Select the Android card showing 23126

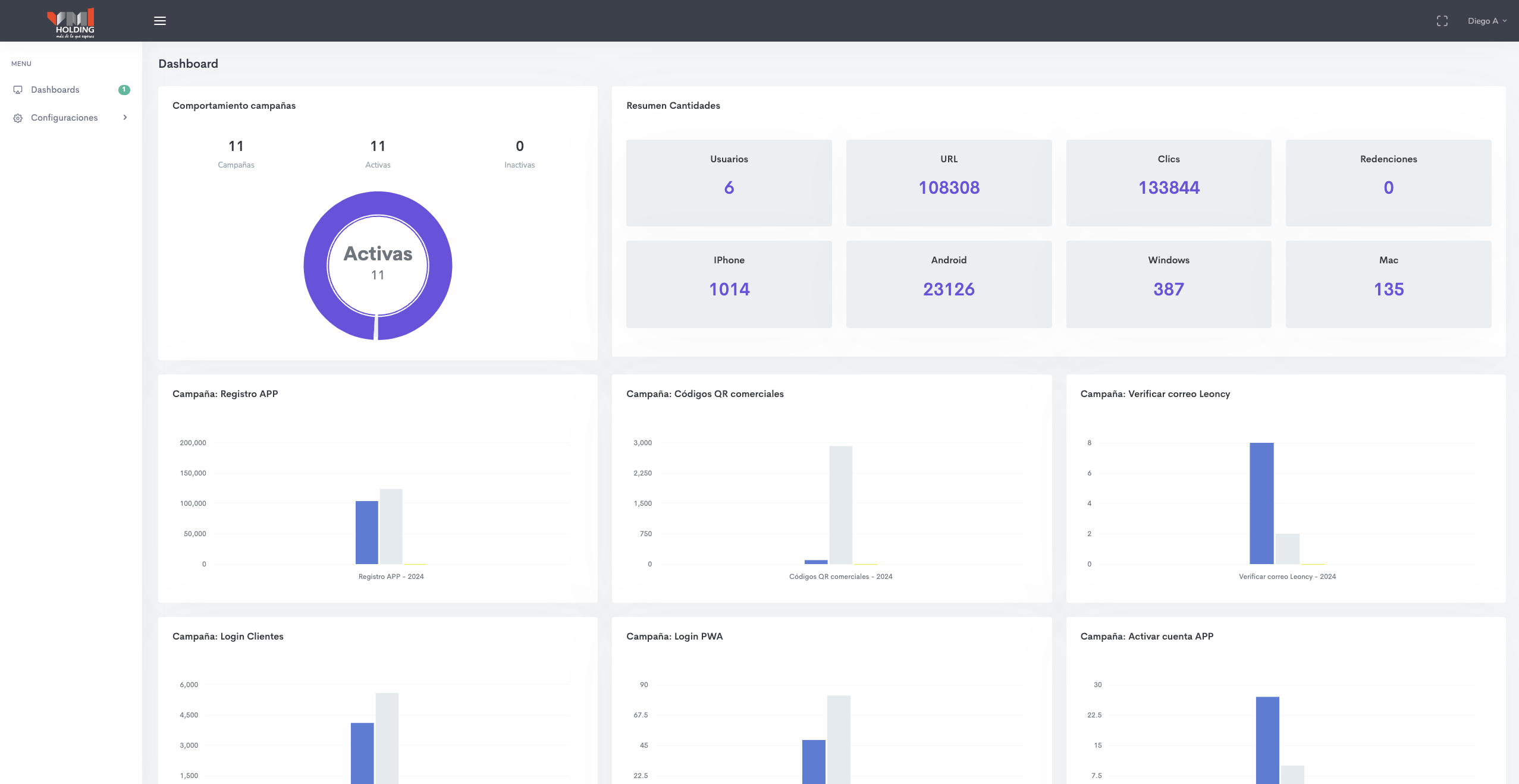pyautogui.click(x=949, y=284)
